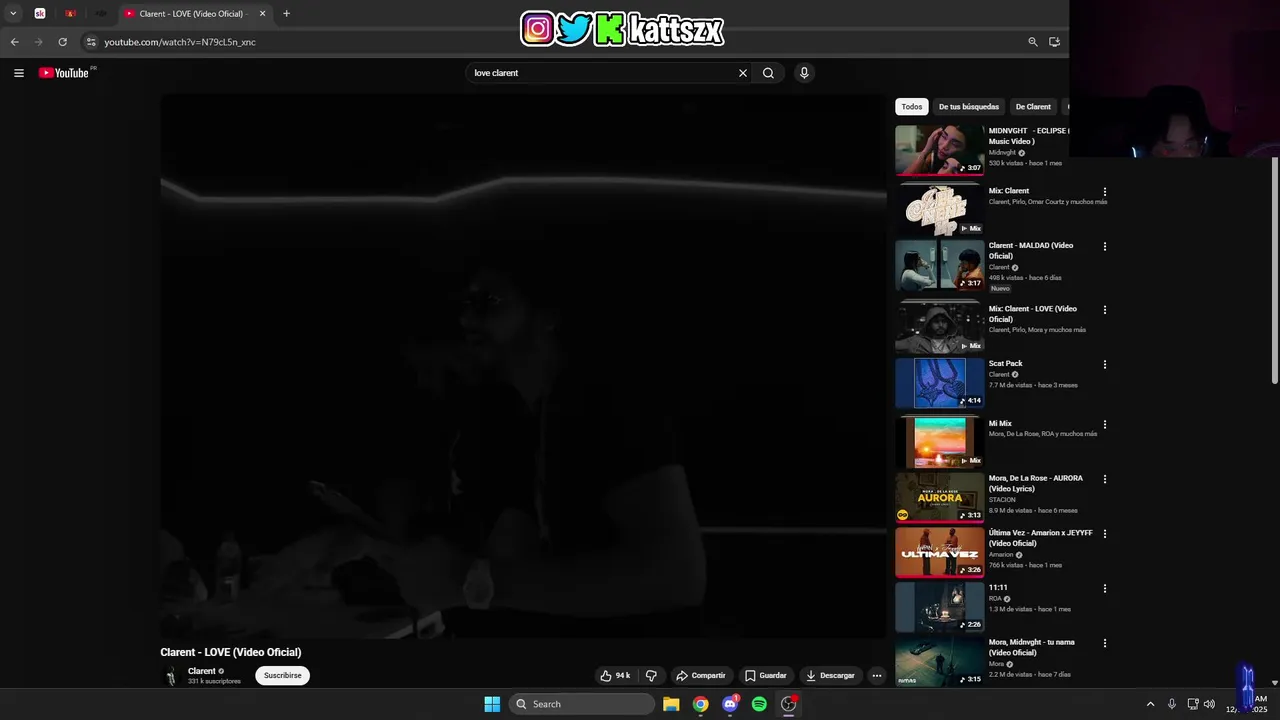Open Spotify from the taskbar
The height and width of the screenshot is (720, 1280).
pyautogui.click(x=759, y=704)
